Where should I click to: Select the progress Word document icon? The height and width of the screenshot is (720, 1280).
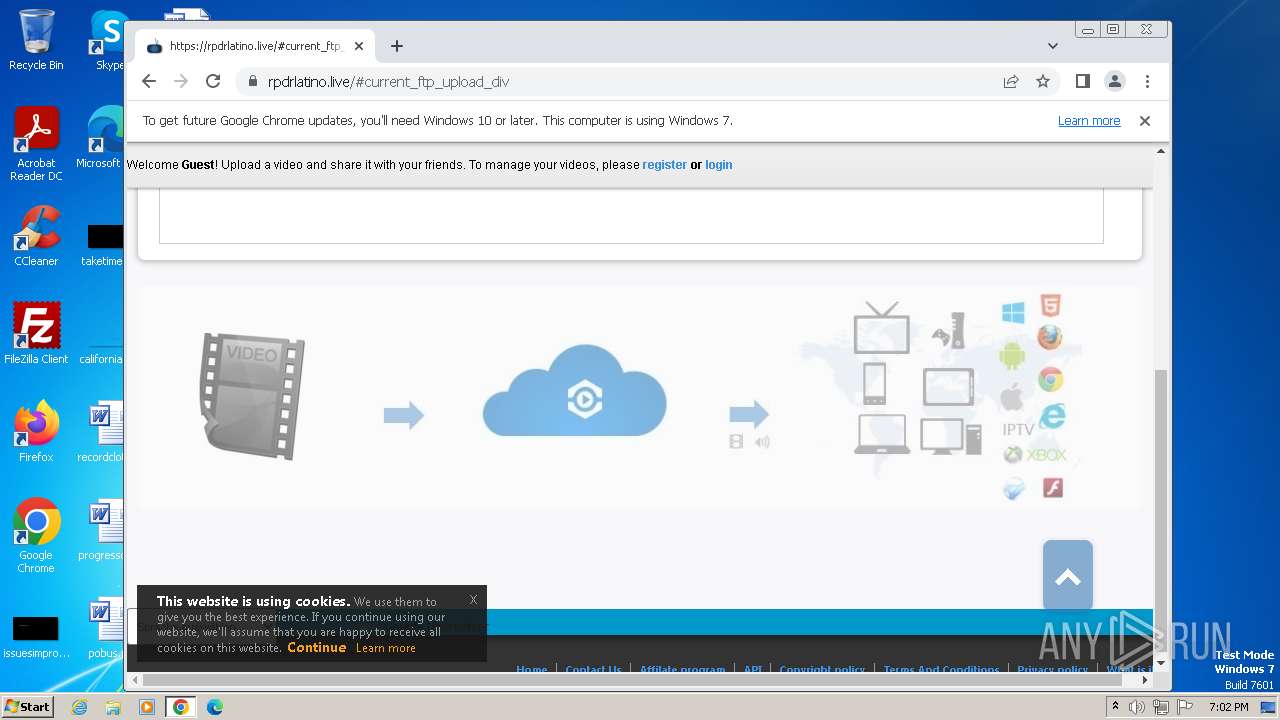pos(103,530)
